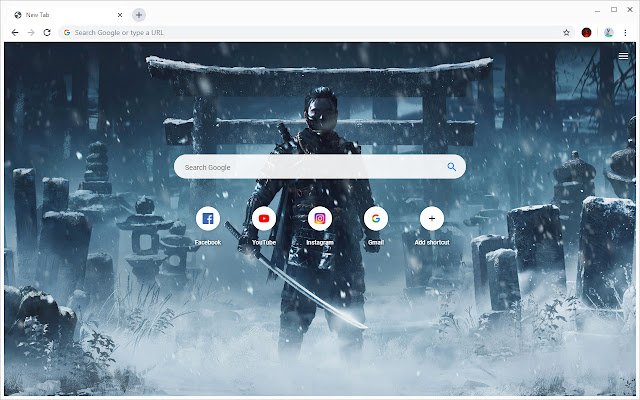640x400 pixels.
Task: Open the Facebook shortcut icon
Action: point(208,218)
